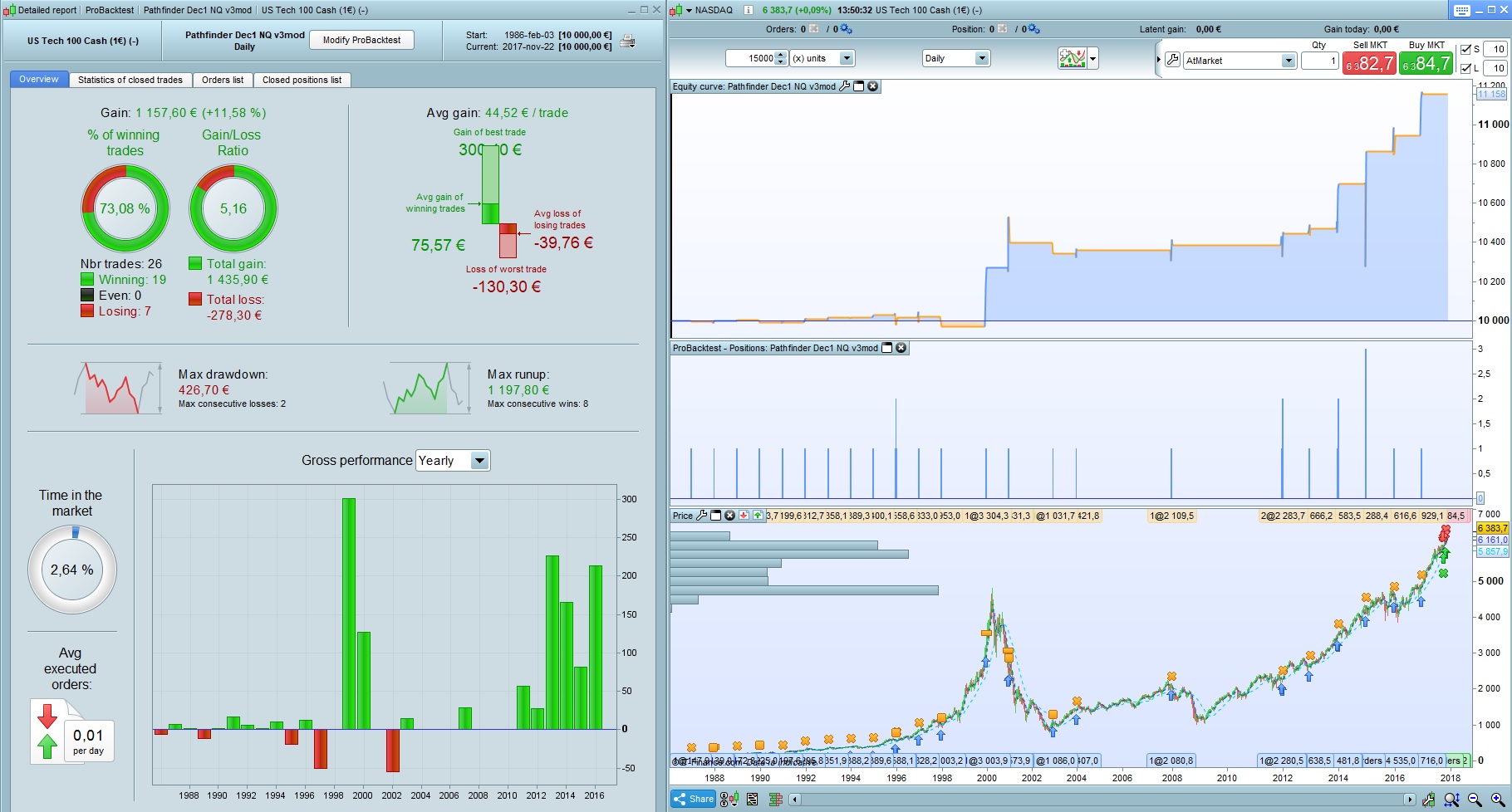Close the ProBacktest Positions panel
1512x812 pixels.
pos(901,348)
